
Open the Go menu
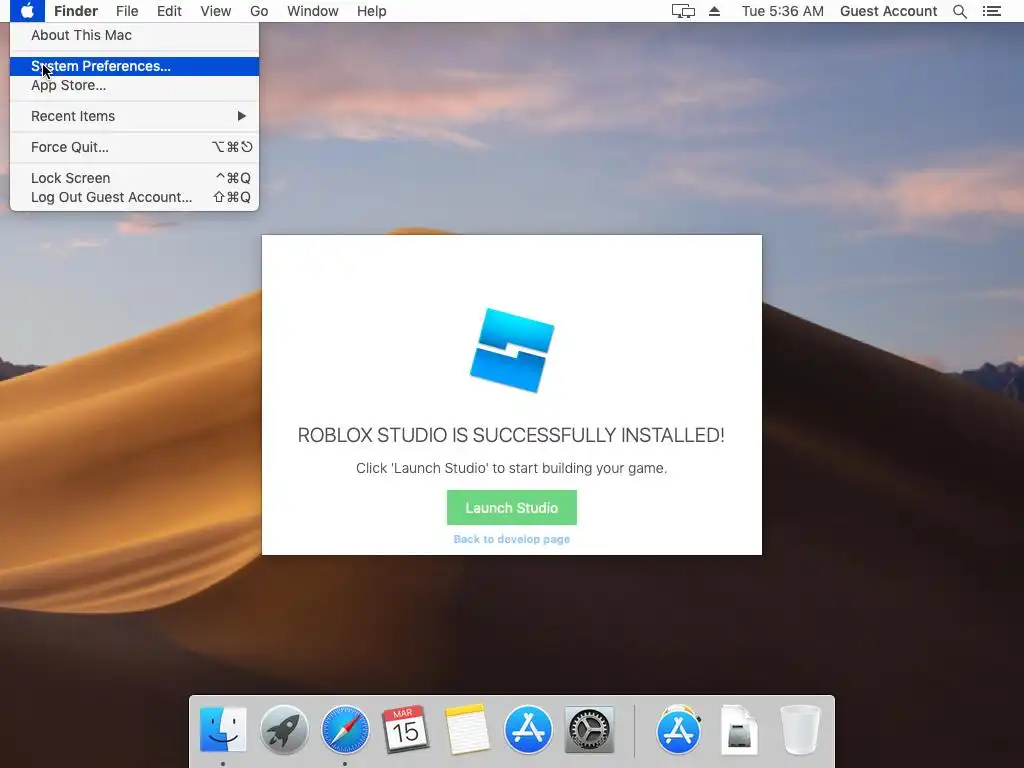tap(259, 11)
